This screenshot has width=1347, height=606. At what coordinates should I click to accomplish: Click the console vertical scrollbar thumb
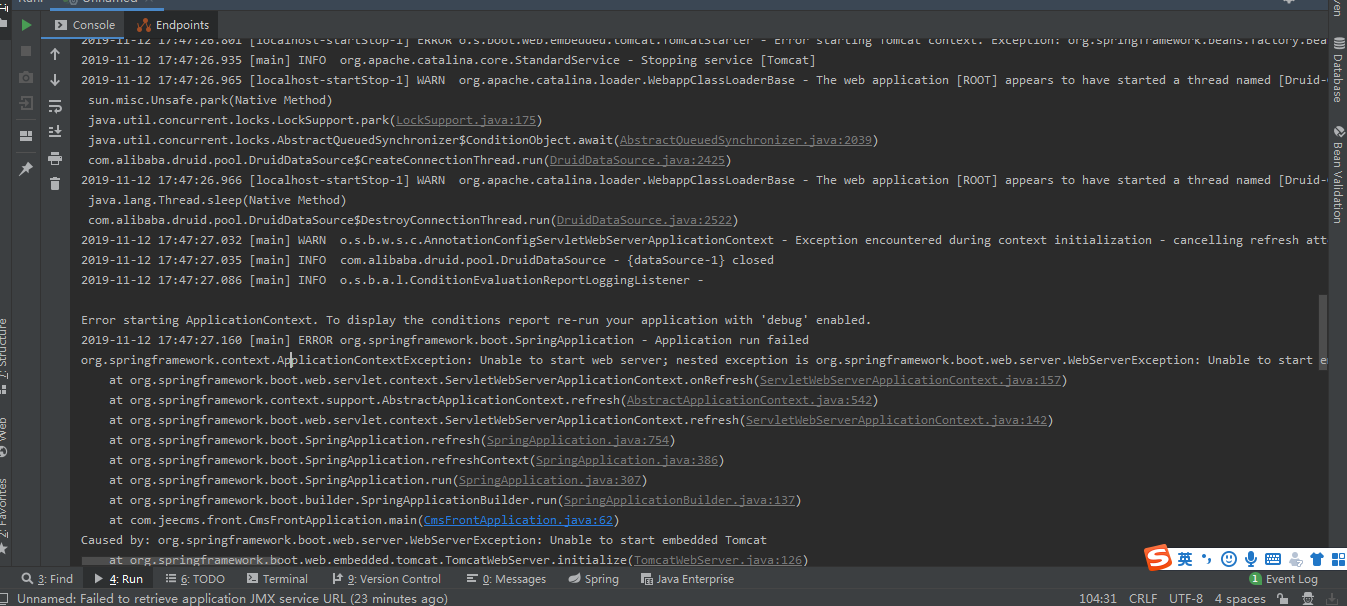(1323, 332)
